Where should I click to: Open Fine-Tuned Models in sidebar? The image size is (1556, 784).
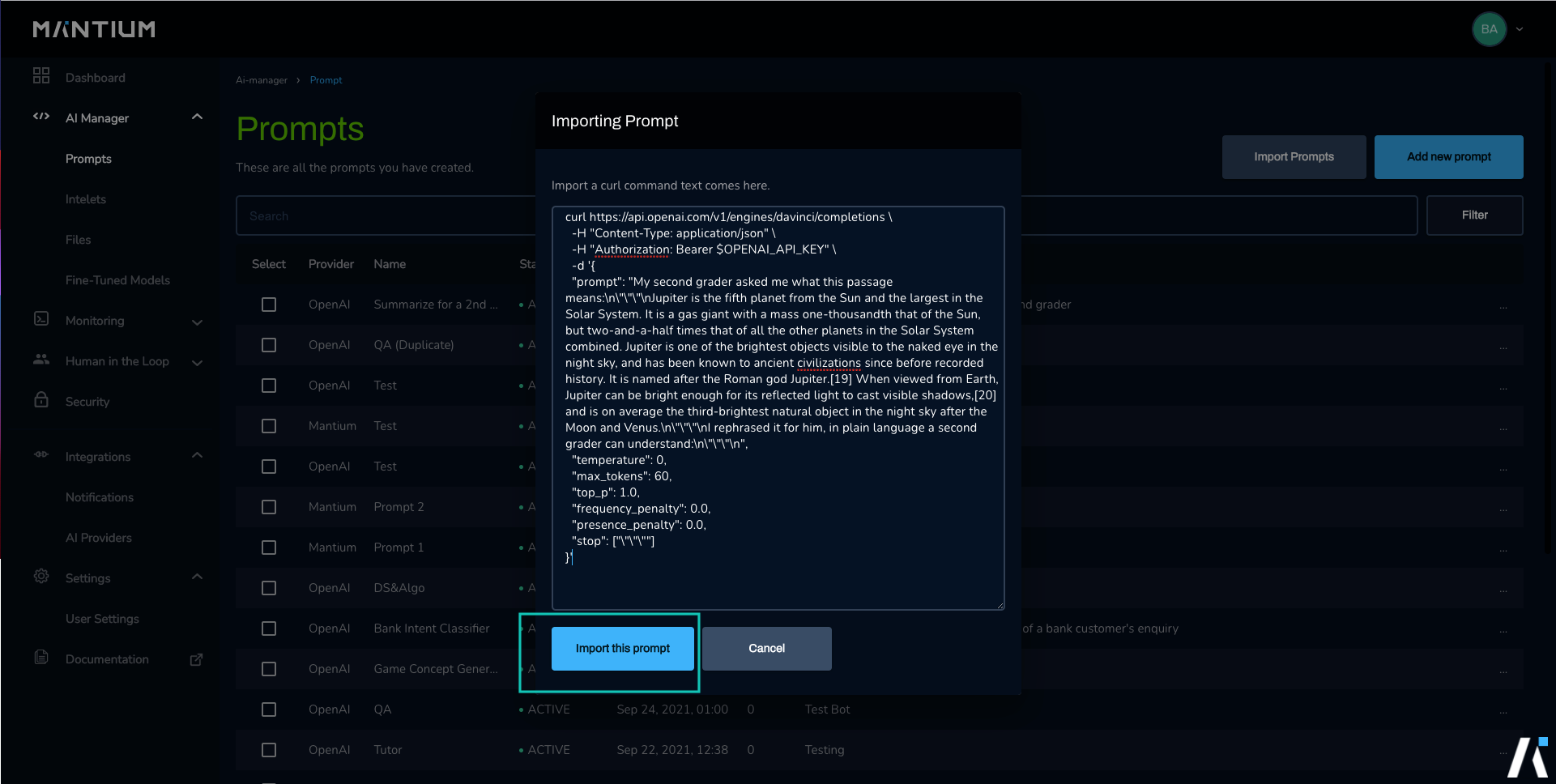click(x=117, y=280)
